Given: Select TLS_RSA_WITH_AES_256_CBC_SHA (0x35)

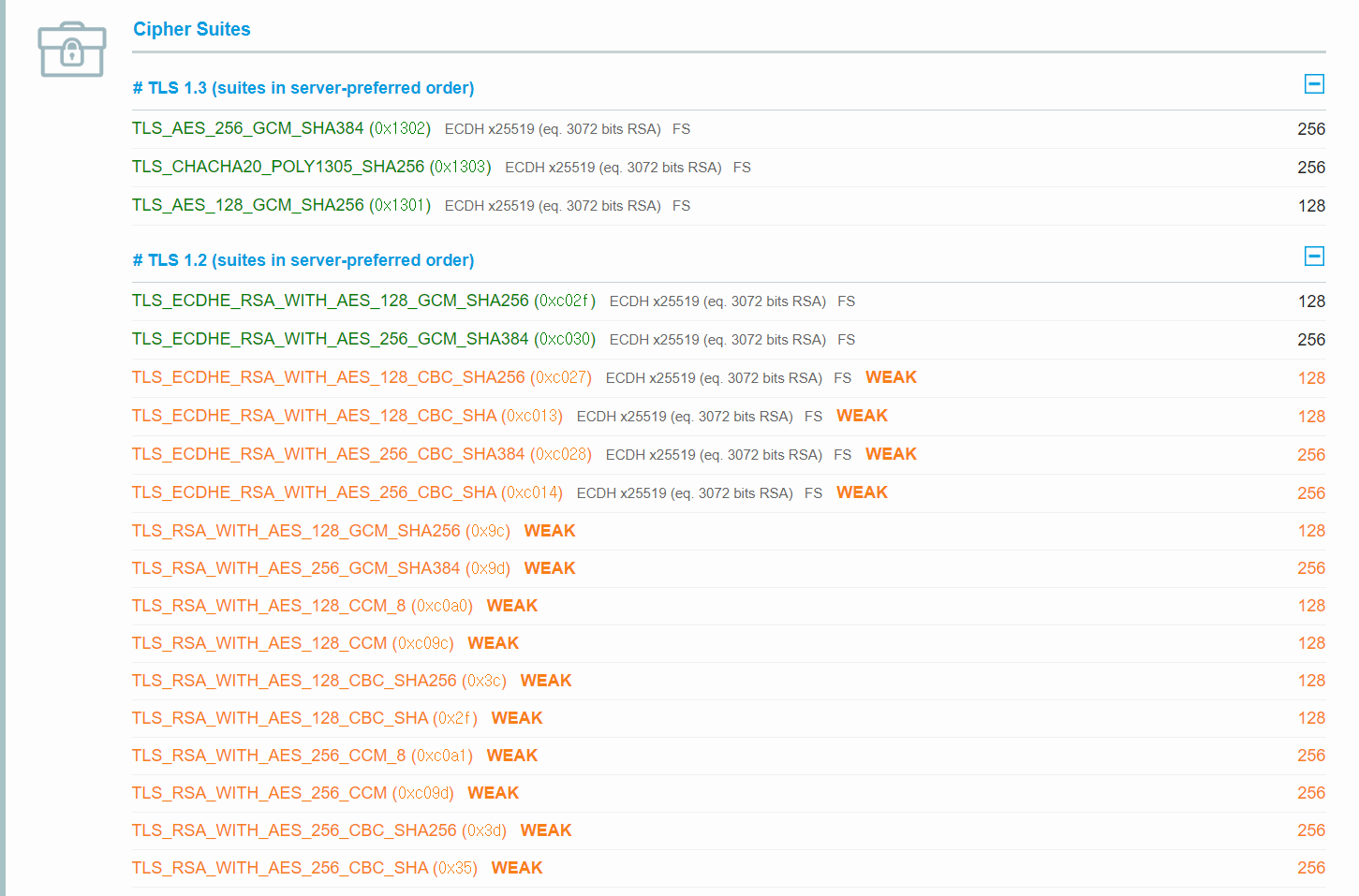Looking at the screenshot, I should pos(304,868).
